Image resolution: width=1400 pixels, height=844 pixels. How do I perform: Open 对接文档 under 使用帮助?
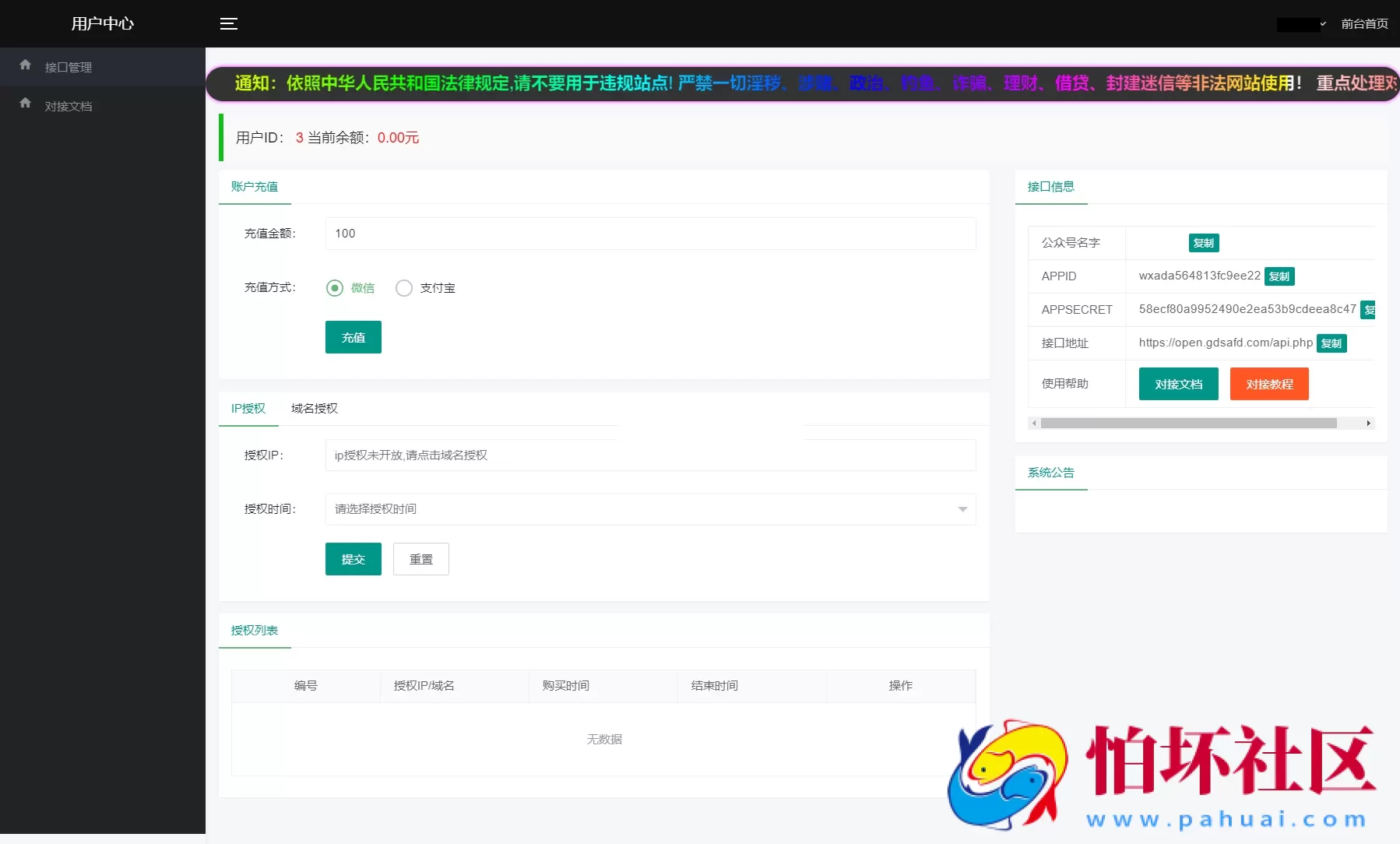(1178, 383)
